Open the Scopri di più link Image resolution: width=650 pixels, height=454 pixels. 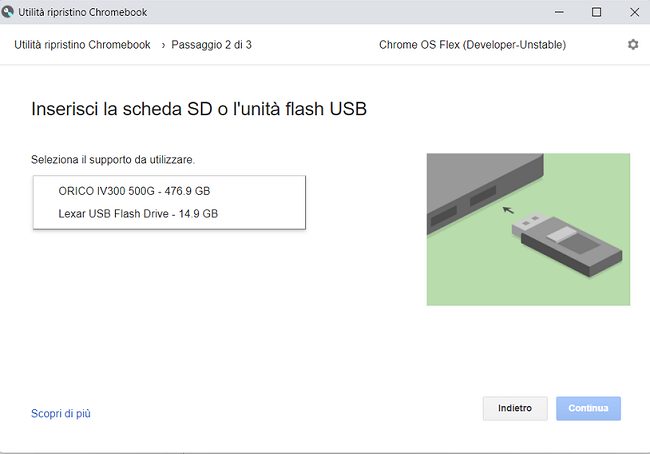[61, 413]
